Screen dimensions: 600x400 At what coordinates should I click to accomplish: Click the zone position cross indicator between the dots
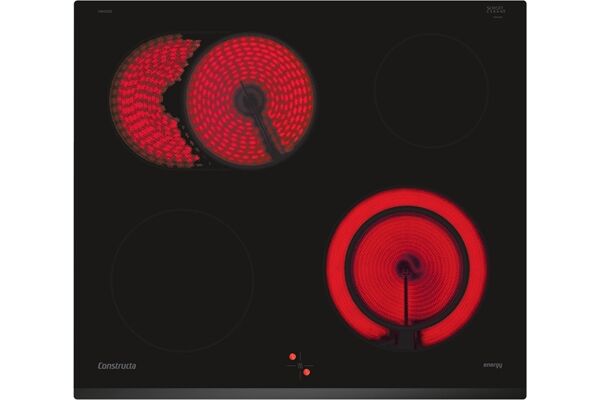point(300,365)
